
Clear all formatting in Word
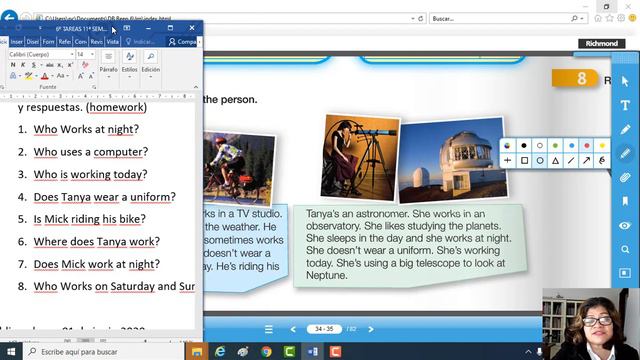pyautogui.click(x=85, y=65)
